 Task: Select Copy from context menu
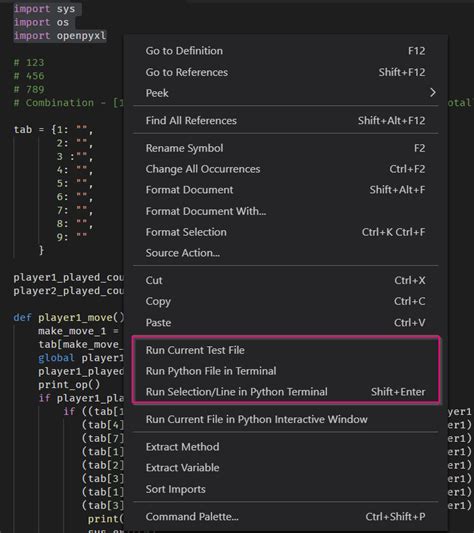285,301
